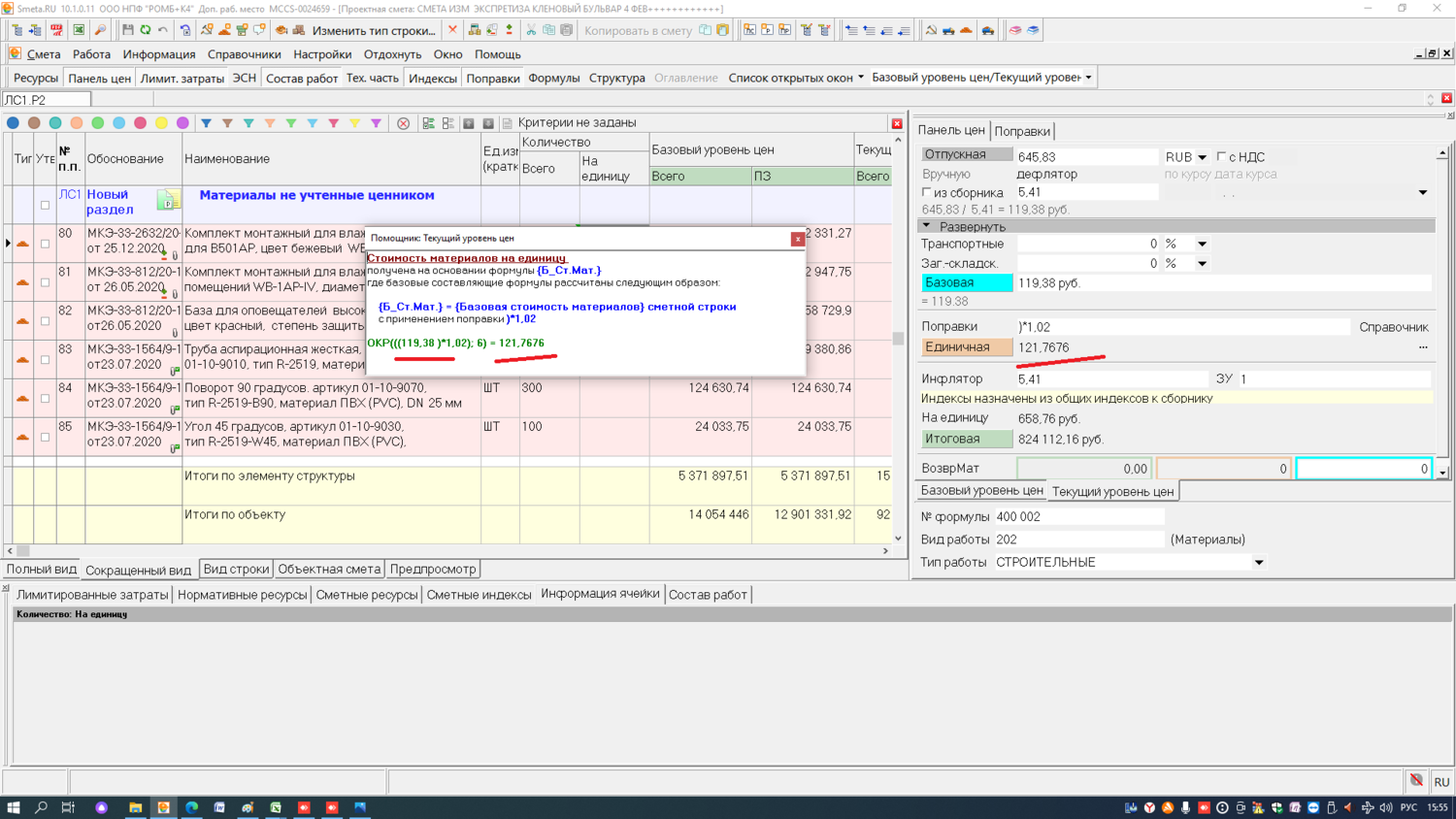Click the undo arrow icon
Viewport: 1456px width, 819px height.
(x=163, y=30)
